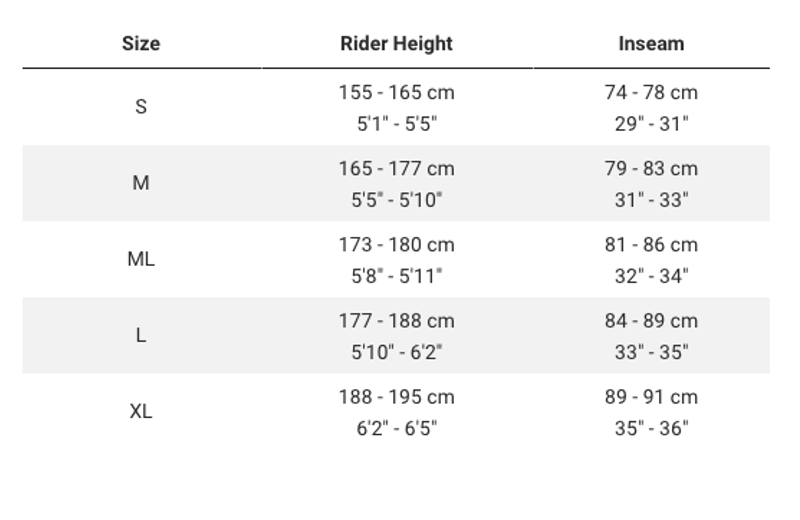800x520 pixels.
Task: Click the Size column header
Action: coord(141,44)
